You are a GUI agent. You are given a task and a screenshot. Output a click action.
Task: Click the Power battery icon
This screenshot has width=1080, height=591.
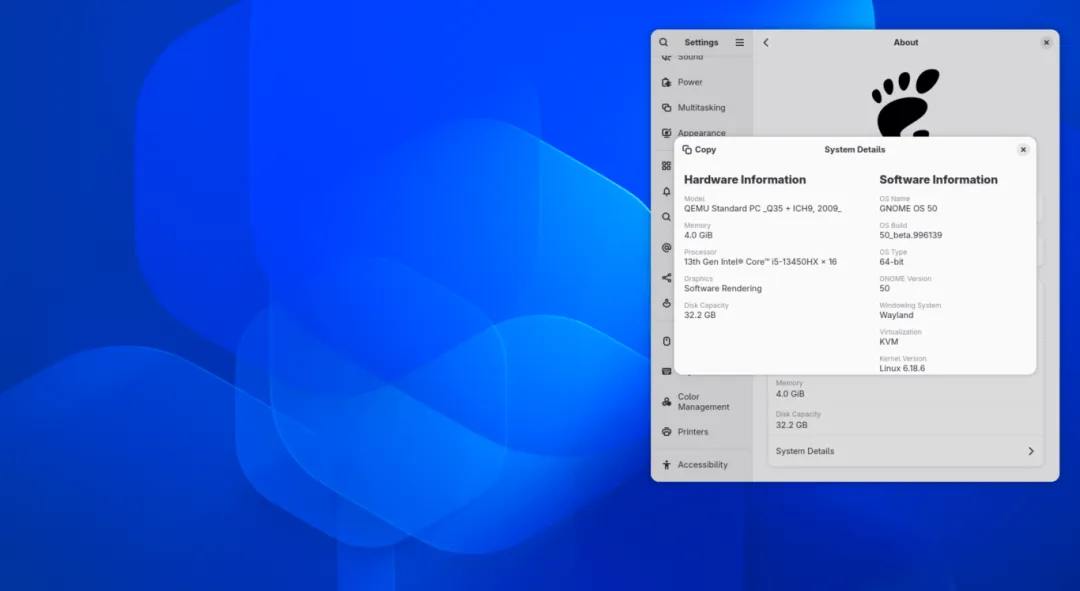click(666, 82)
